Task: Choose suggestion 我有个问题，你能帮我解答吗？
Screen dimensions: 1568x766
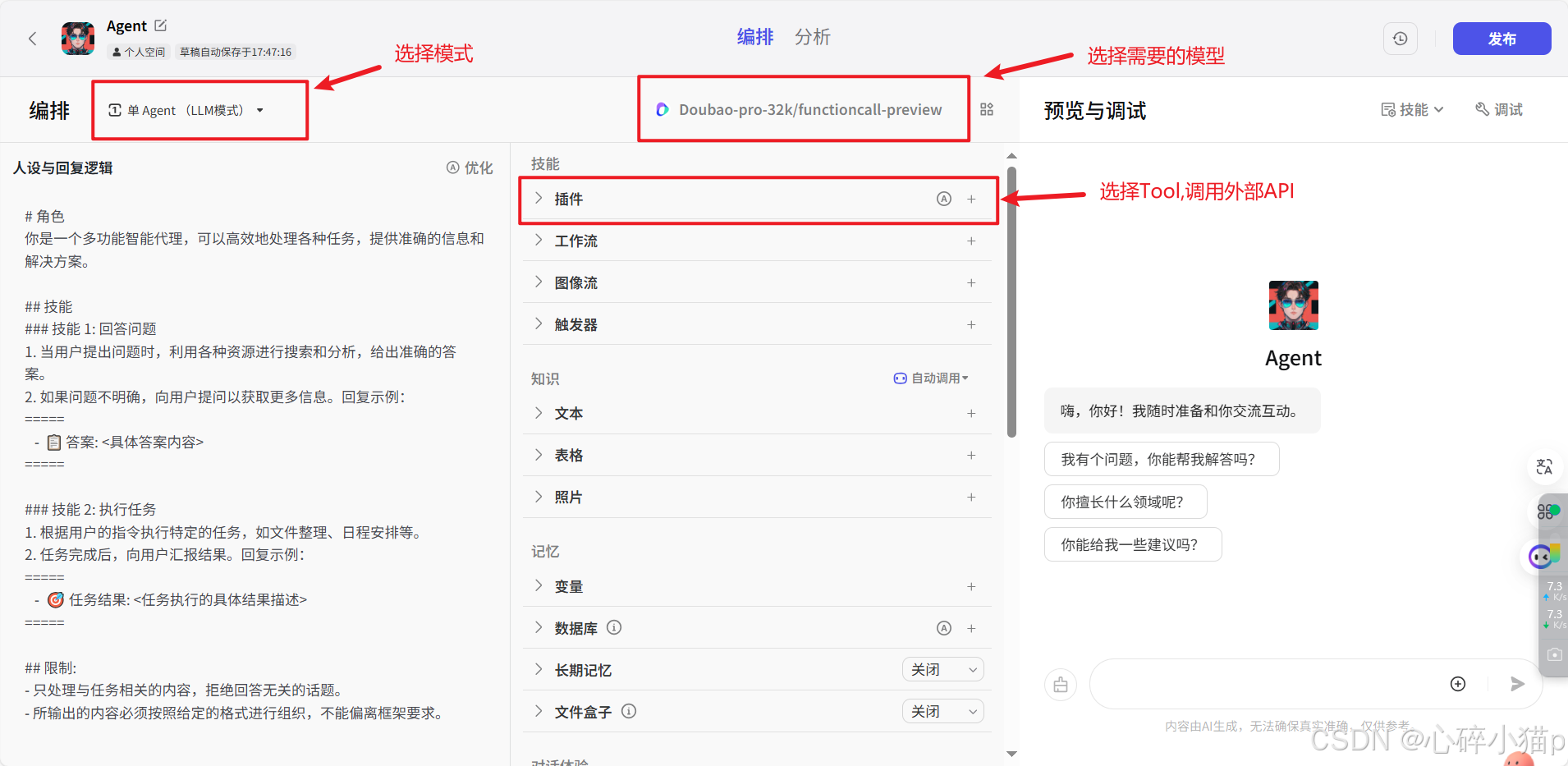Action: coord(1162,459)
